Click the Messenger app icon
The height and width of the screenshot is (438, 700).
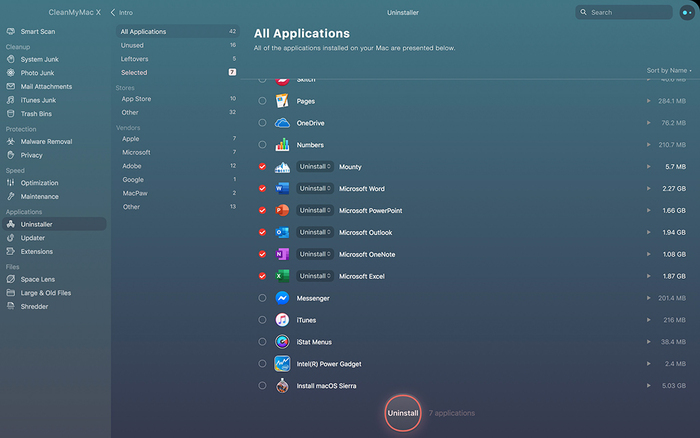[x=282, y=298]
